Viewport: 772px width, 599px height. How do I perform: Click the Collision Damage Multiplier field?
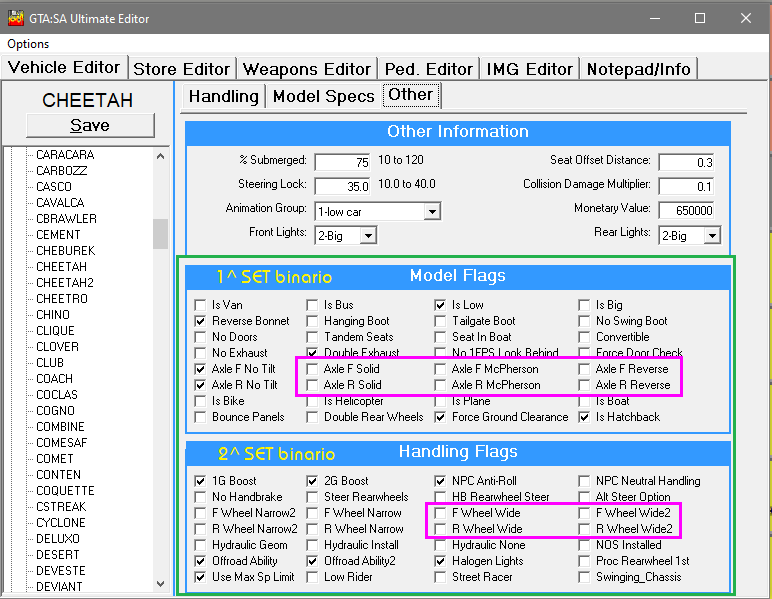686,187
